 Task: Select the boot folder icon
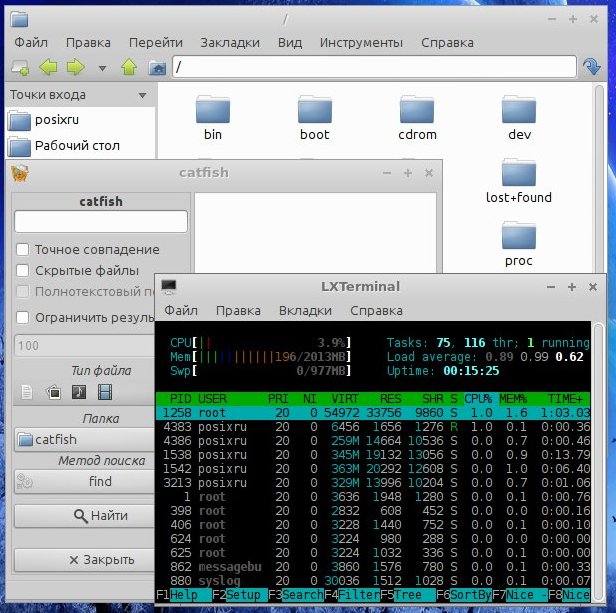pos(315,110)
